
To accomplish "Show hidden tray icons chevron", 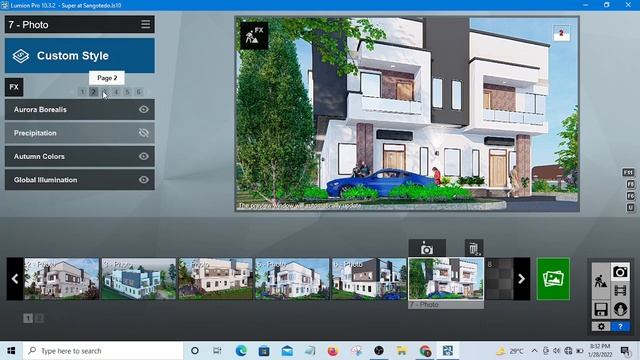I will point(534,351).
